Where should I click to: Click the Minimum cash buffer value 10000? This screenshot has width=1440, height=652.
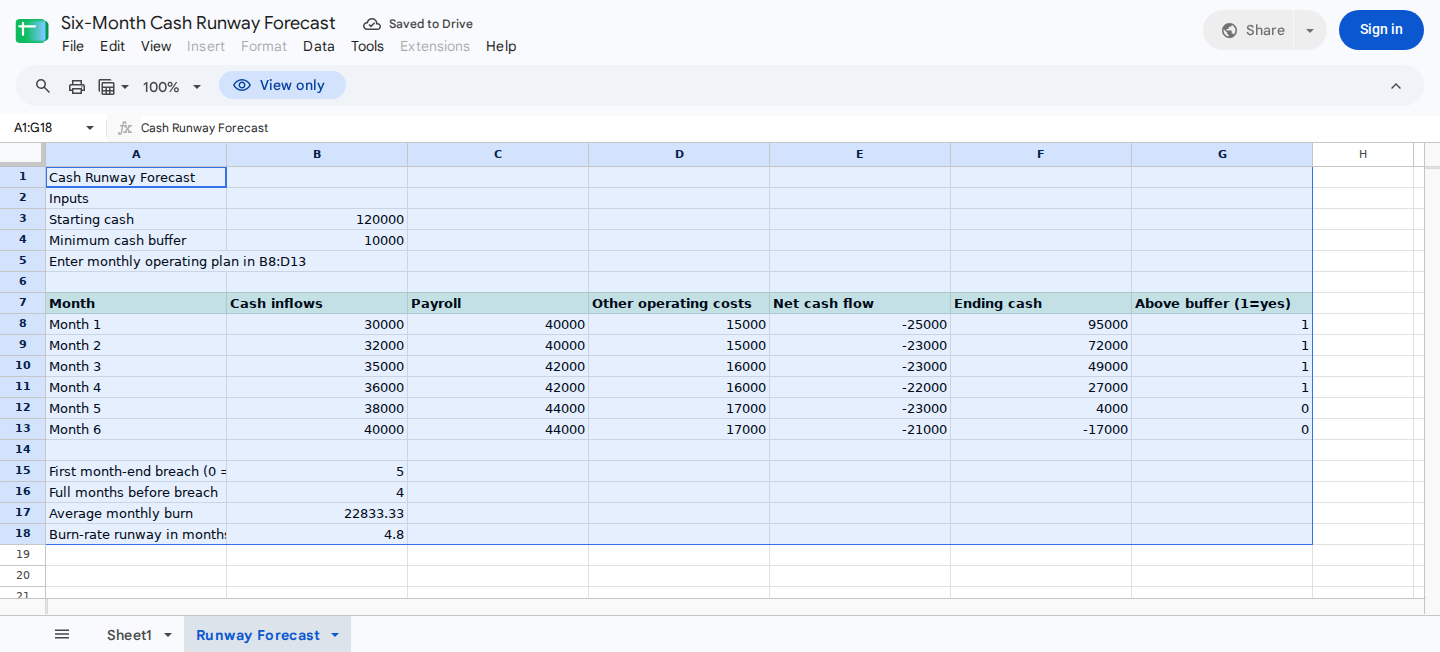point(317,240)
